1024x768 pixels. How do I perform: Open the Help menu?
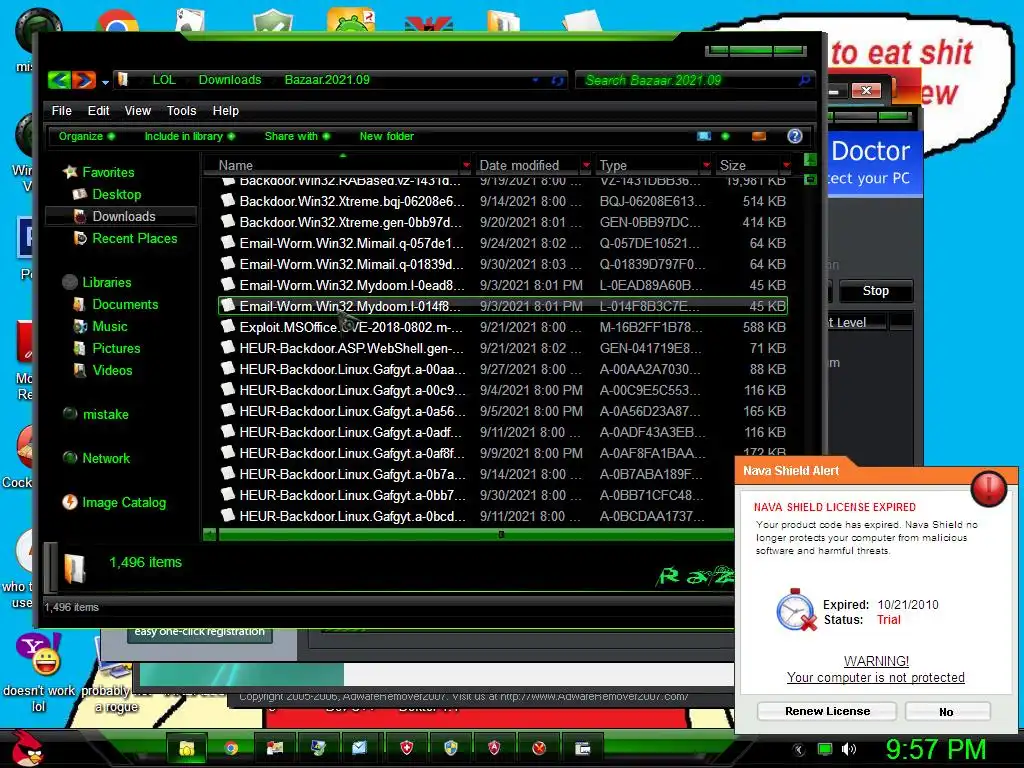pos(226,111)
